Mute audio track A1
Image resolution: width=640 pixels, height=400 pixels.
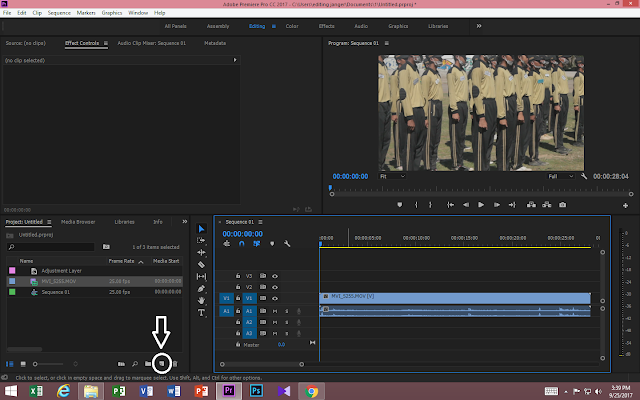(x=275, y=311)
